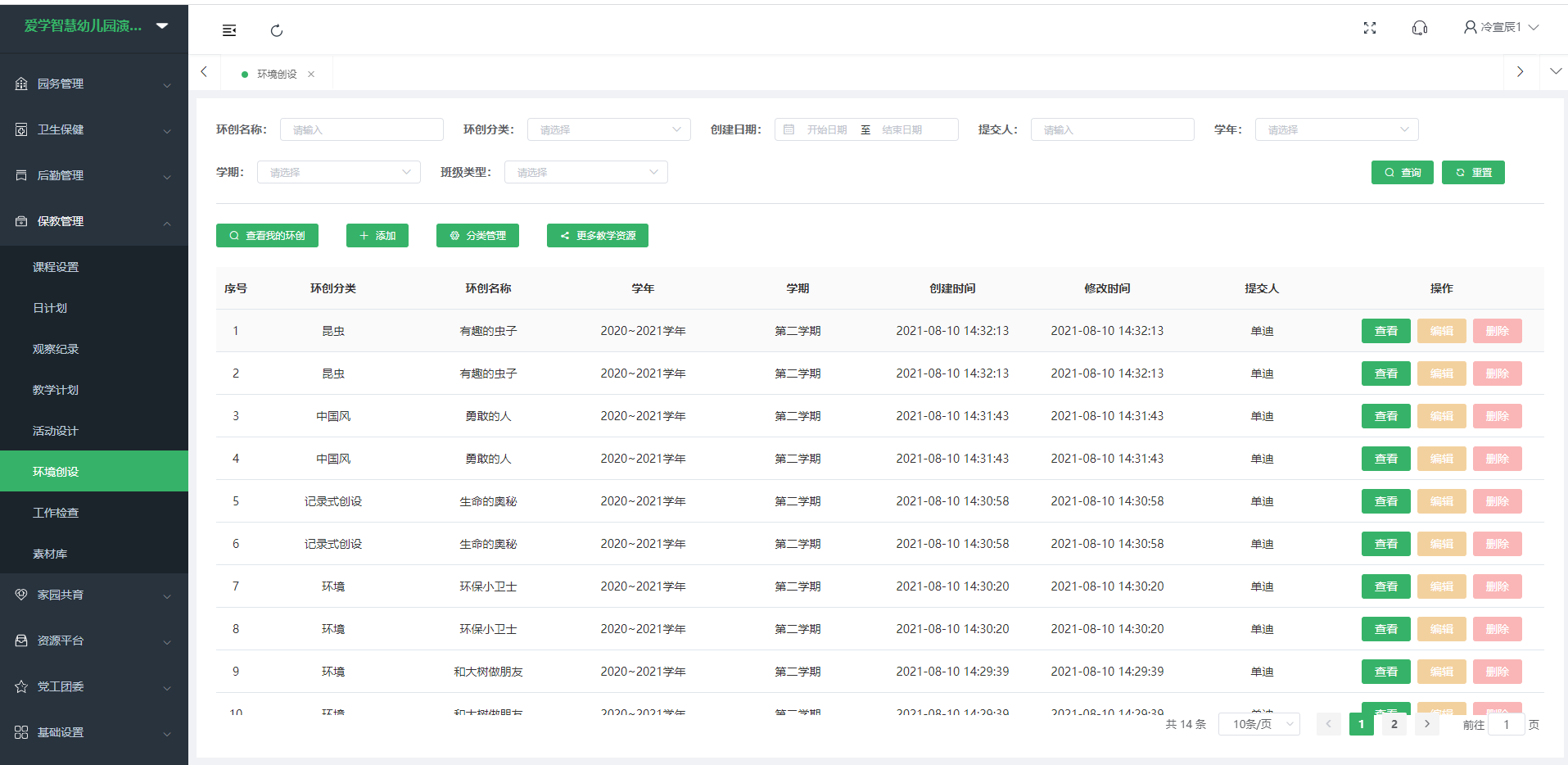Viewport: 1568px width, 765px height.
Task: Open customer service headset icon
Action: pyautogui.click(x=1420, y=28)
